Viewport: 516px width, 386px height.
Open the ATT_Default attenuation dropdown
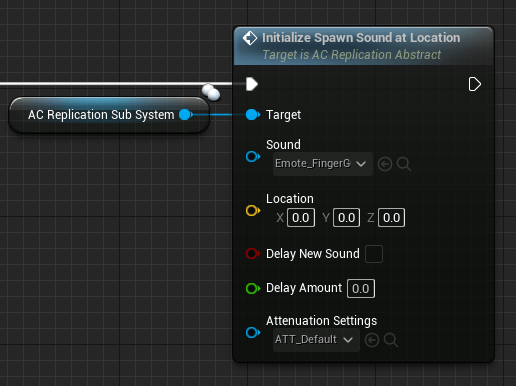(x=316, y=340)
